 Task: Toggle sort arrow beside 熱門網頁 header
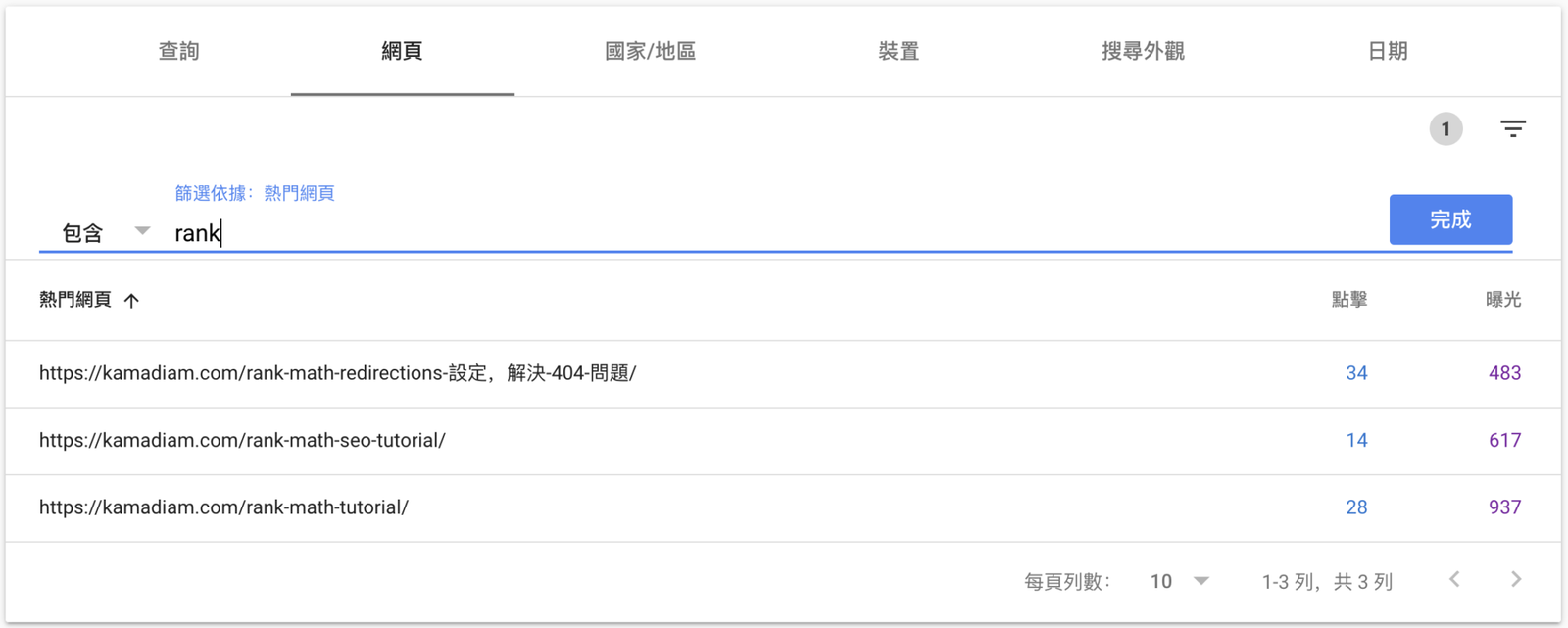131,301
